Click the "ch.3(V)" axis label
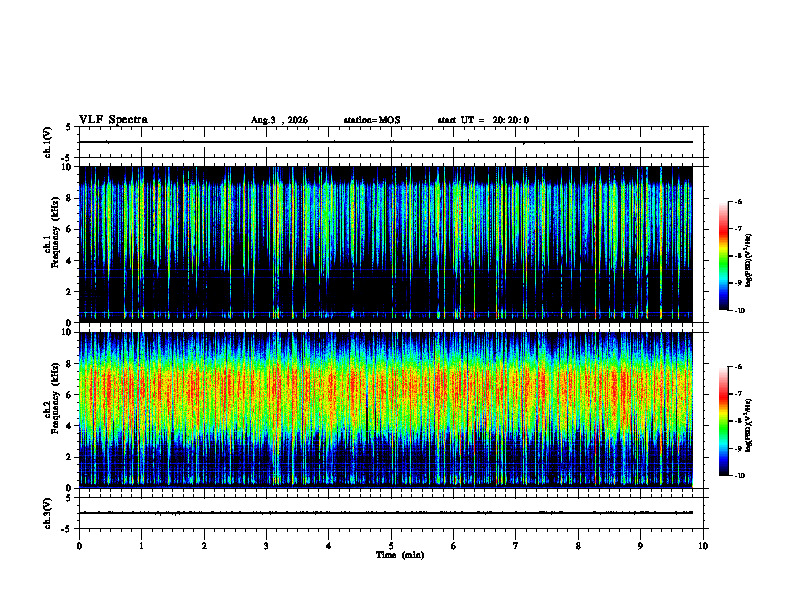The width and height of the screenshot is (792, 612). pyautogui.click(x=47, y=513)
